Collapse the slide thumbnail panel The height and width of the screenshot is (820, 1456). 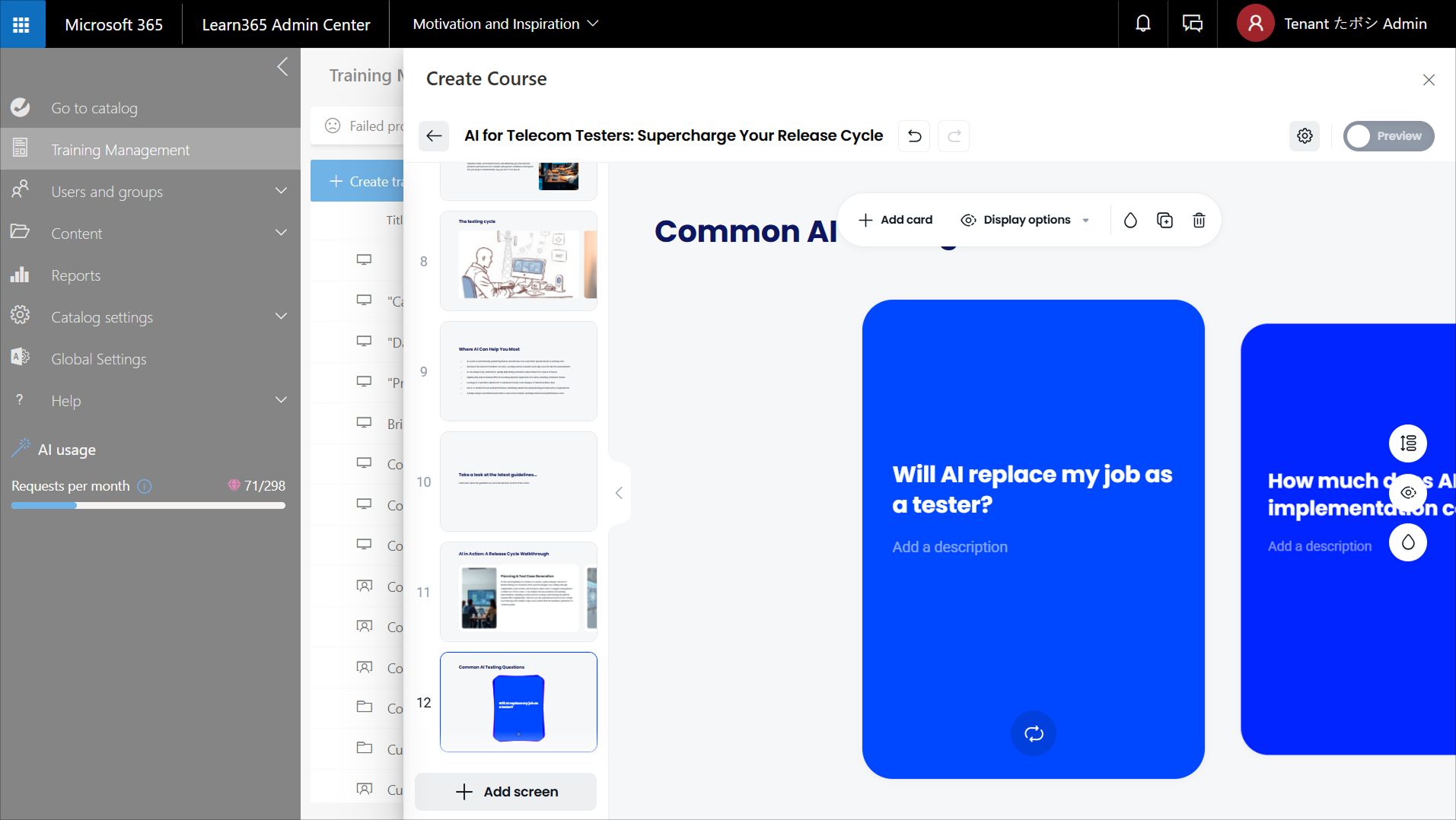point(619,493)
